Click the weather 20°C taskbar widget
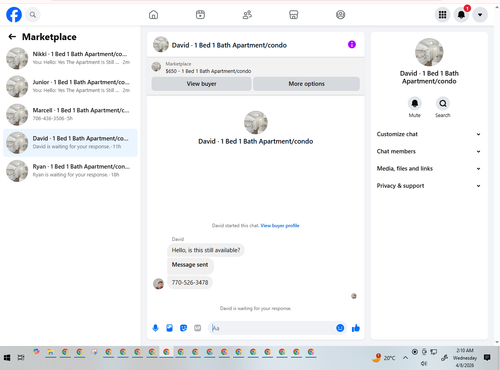The width and height of the screenshot is (500, 370). pyautogui.click(x=384, y=358)
